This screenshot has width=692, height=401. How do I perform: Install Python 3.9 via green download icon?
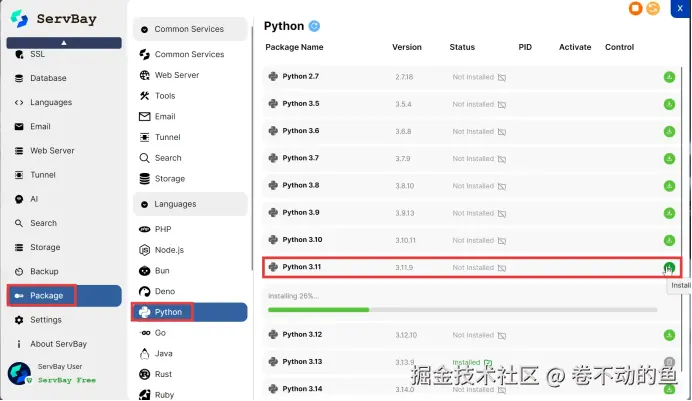point(669,213)
